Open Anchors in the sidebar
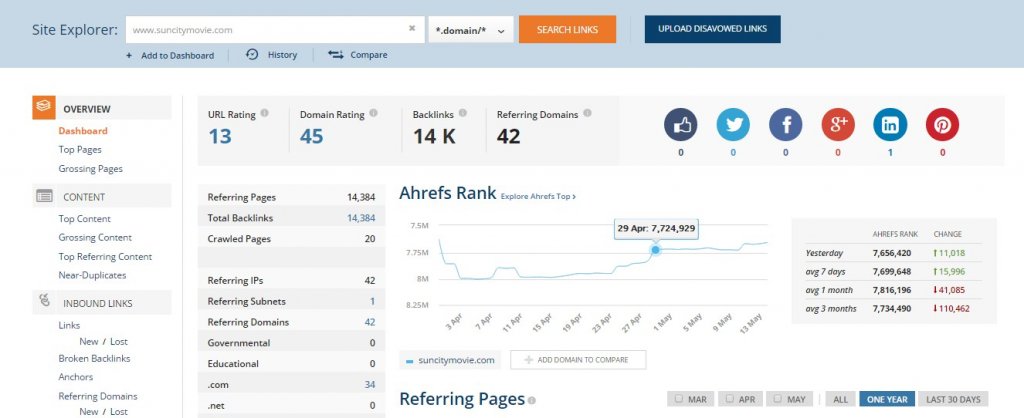 pyautogui.click(x=76, y=376)
